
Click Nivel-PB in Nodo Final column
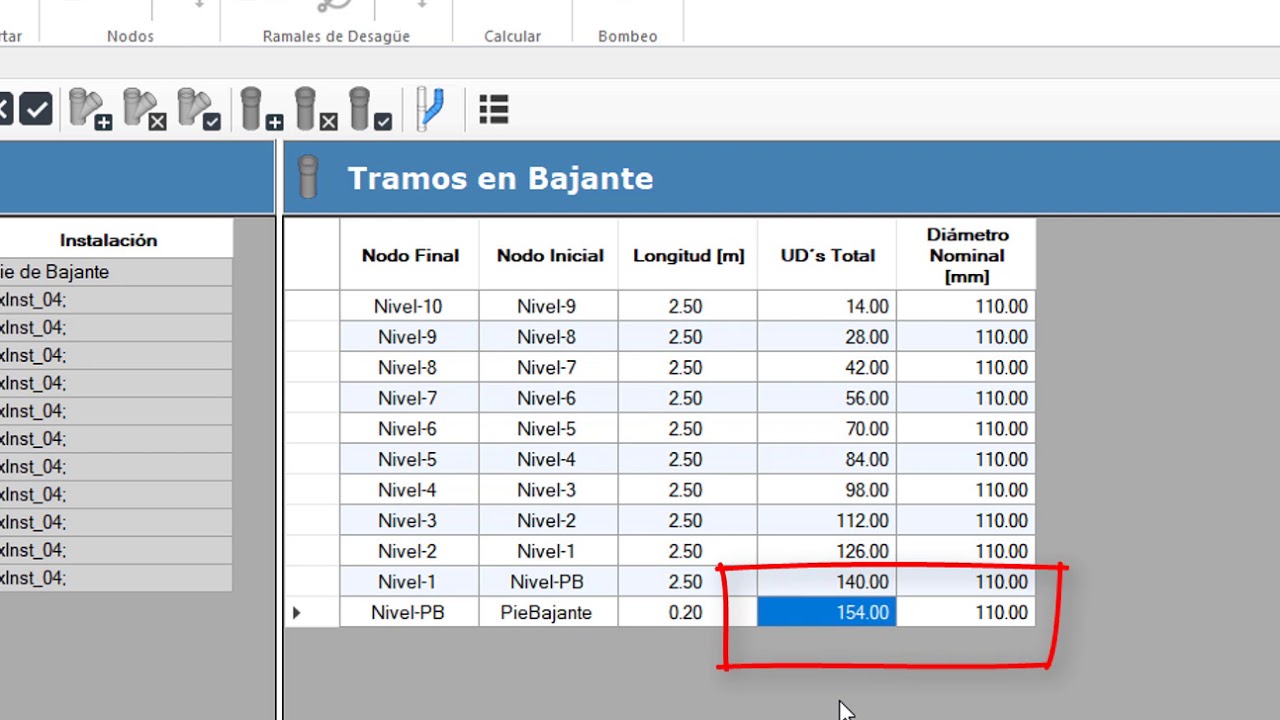point(410,612)
